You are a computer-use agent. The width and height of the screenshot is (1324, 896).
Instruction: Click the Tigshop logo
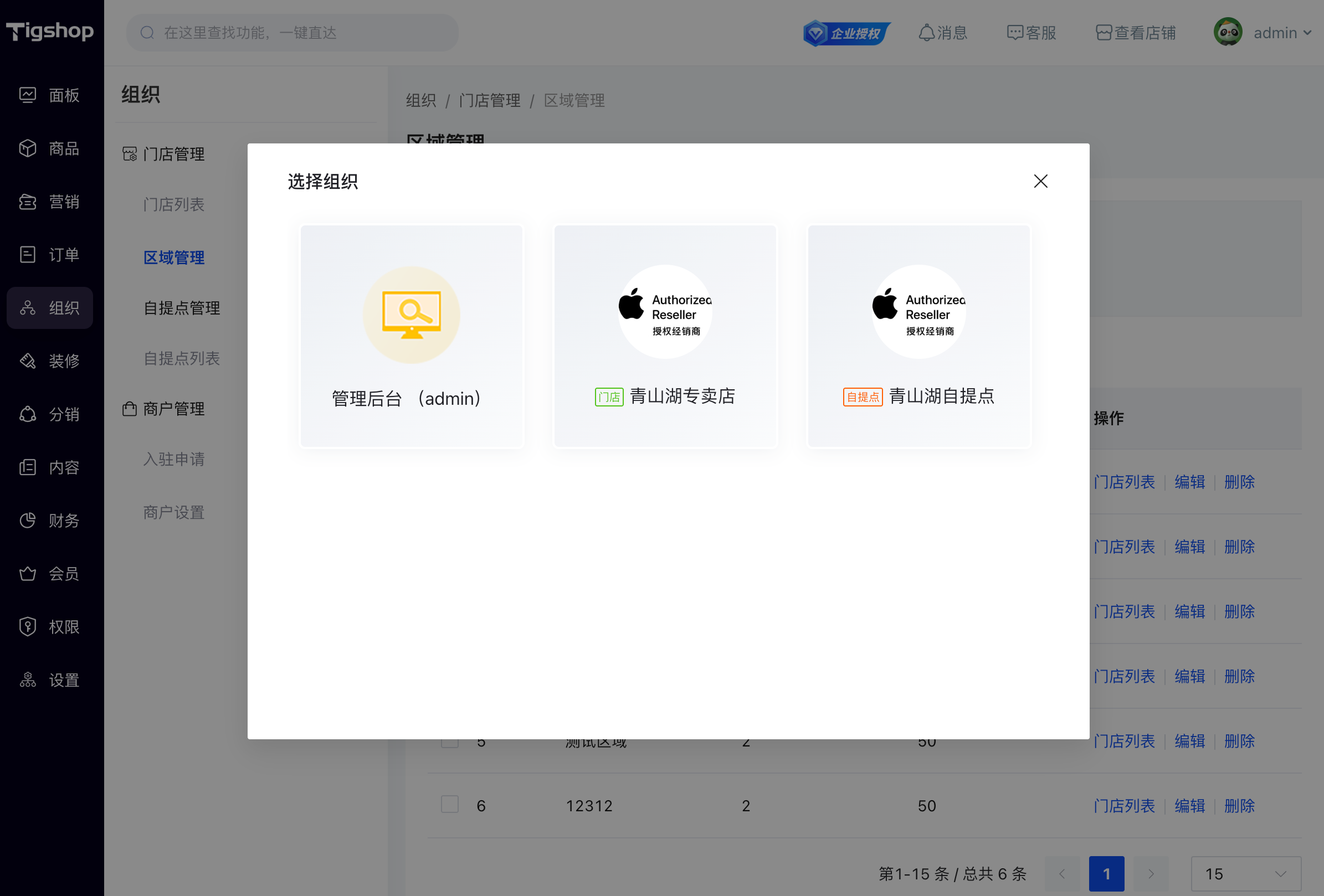pos(50,32)
